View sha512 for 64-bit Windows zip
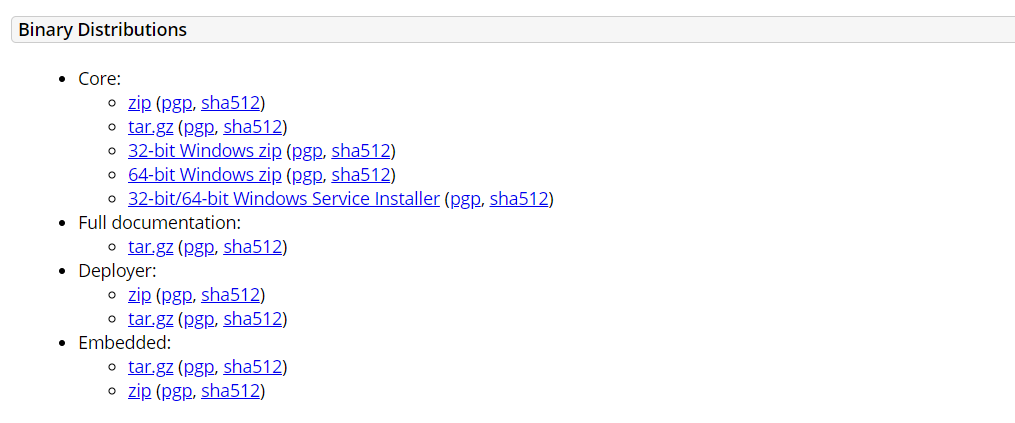The width and height of the screenshot is (1015, 423). click(360, 175)
